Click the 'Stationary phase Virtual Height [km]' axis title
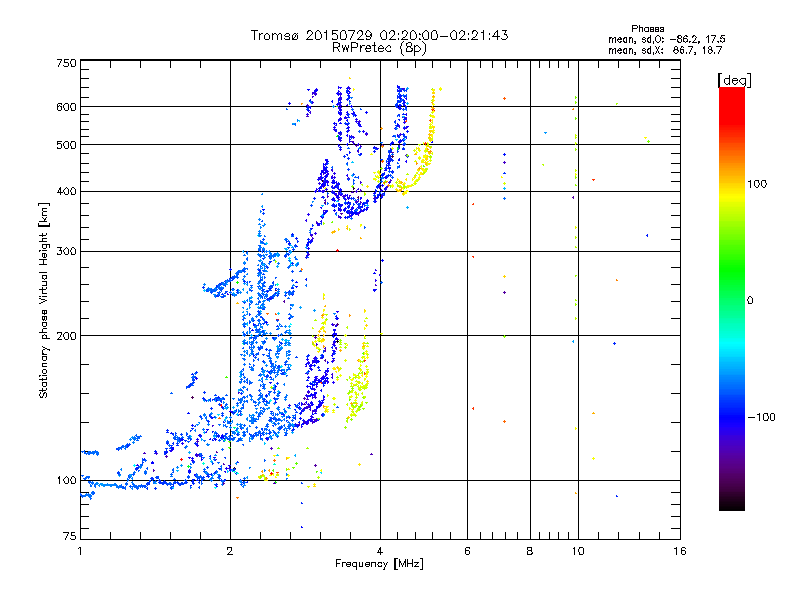Viewport: 800px width, 600px height. point(44,300)
